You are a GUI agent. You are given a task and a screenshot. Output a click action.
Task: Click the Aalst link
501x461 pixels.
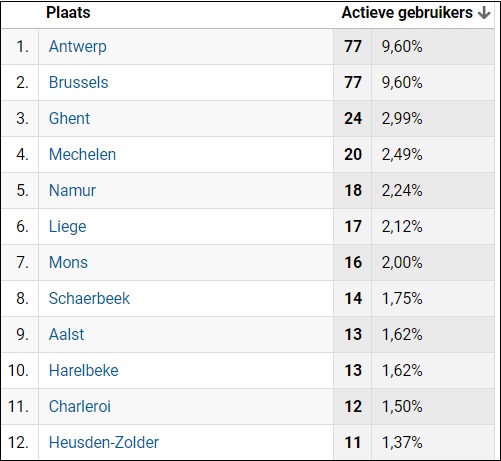pos(67,334)
